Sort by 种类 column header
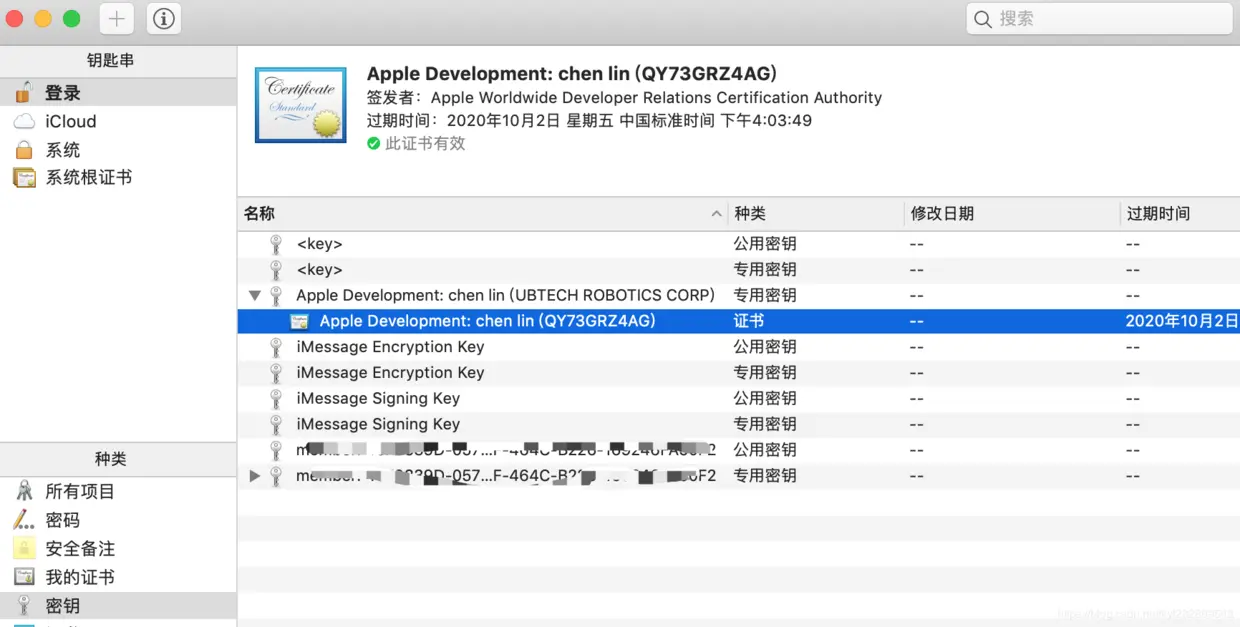Viewport: 1240px width, 627px height. tap(815, 213)
